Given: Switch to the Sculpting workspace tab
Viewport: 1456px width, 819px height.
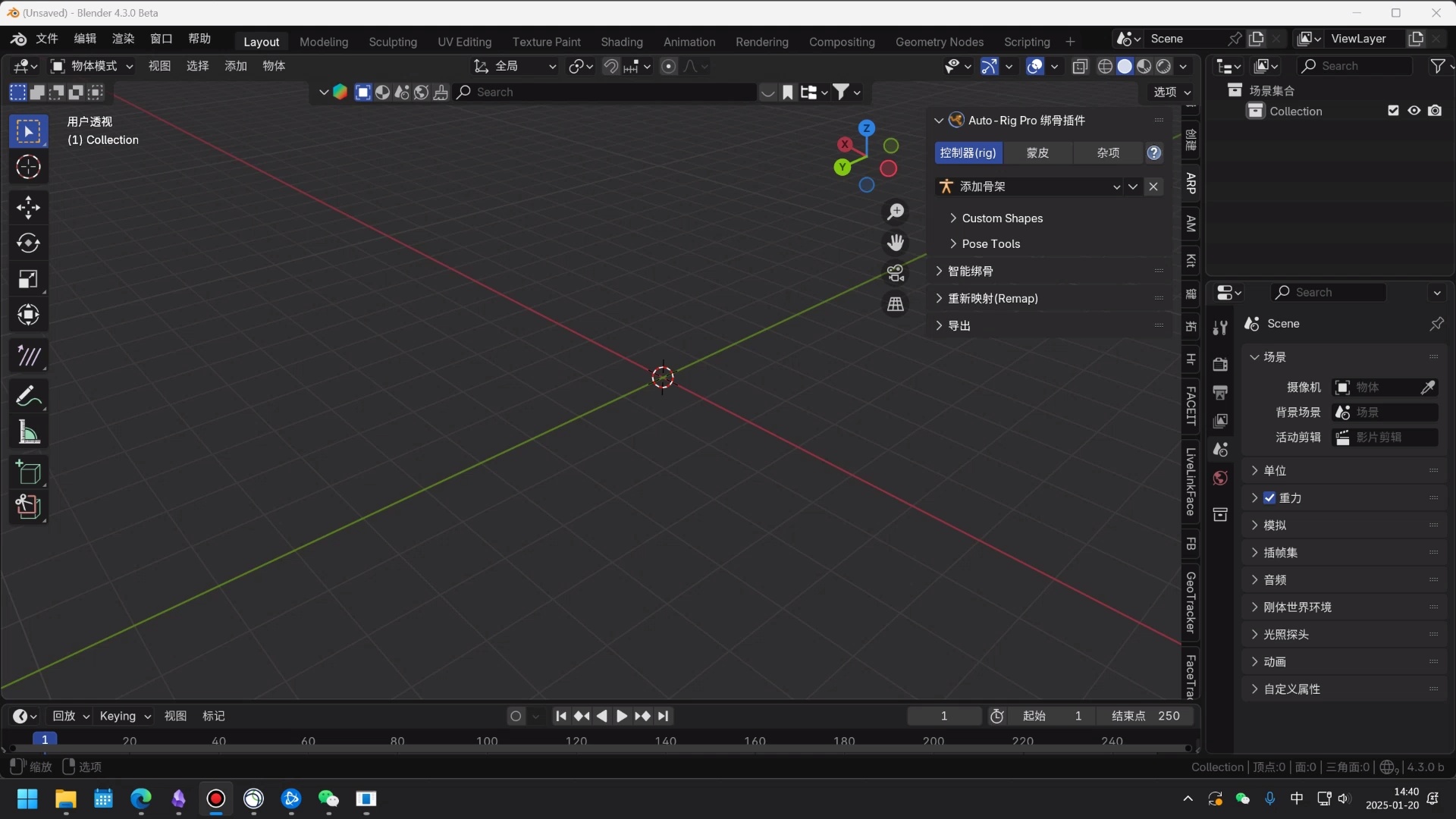Looking at the screenshot, I should (393, 42).
